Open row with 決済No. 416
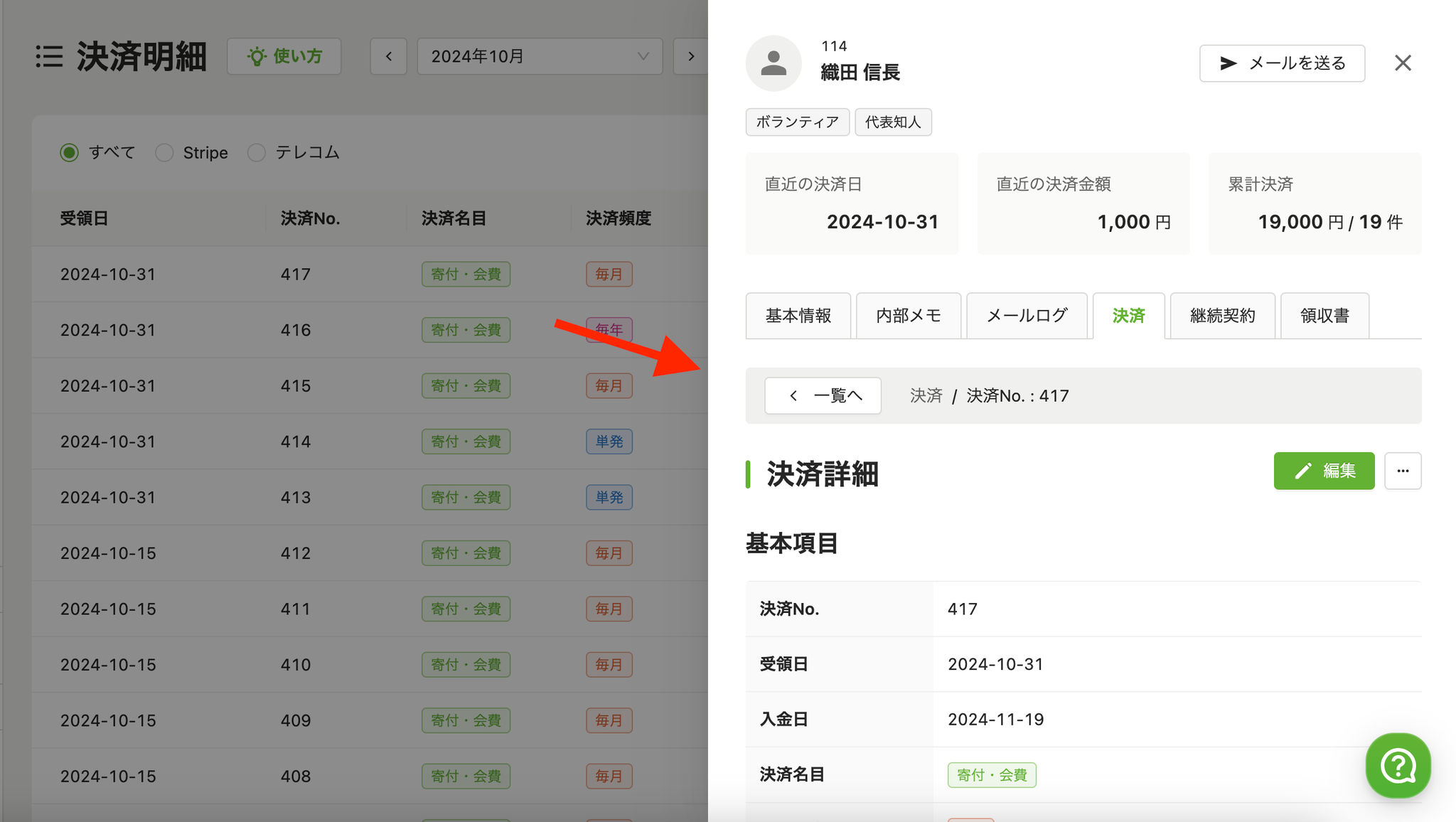This screenshot has height=822, width=1456. coord(370,330)
